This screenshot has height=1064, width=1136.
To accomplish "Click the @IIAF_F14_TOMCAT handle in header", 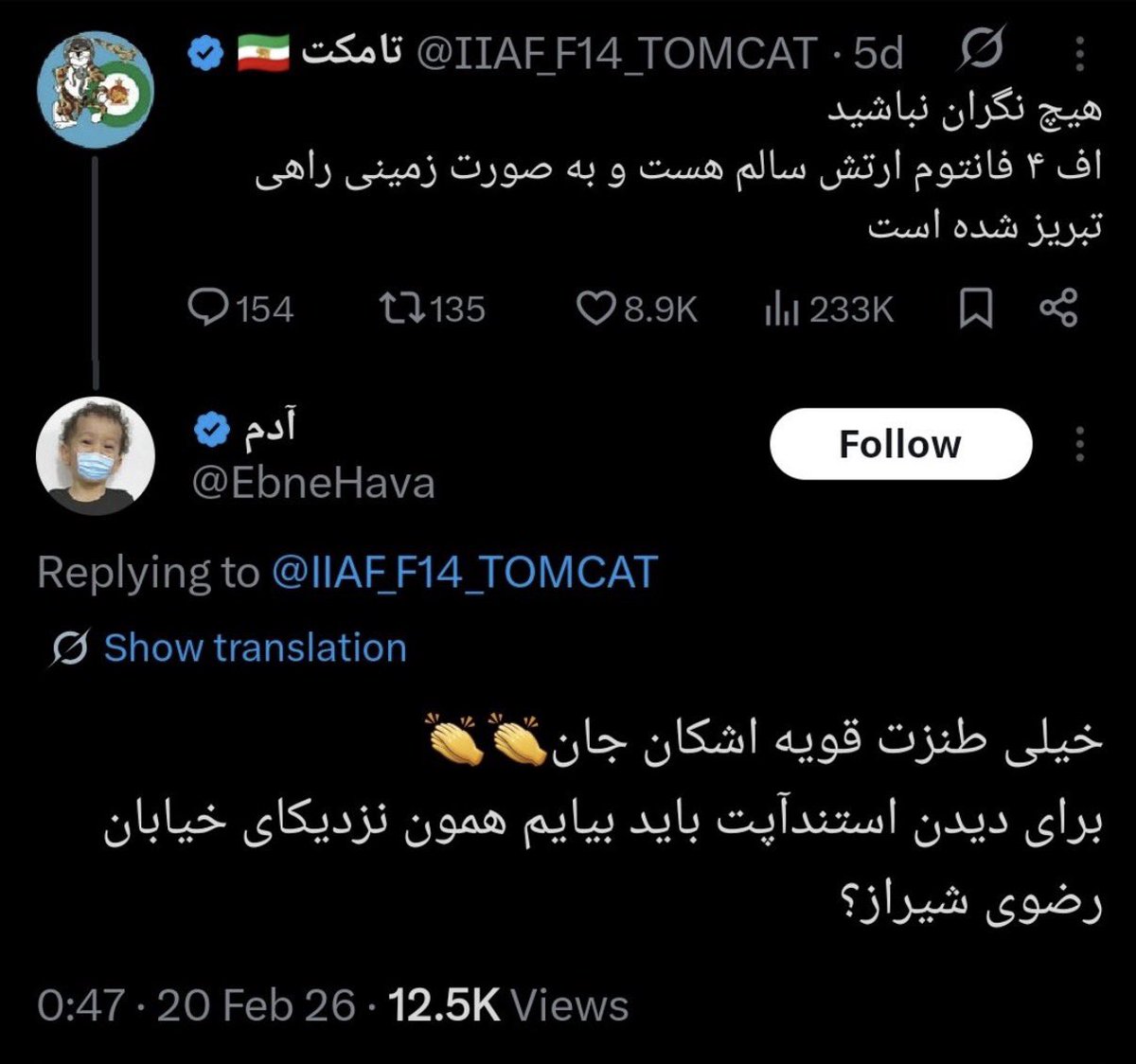I will tap(616, 54).
